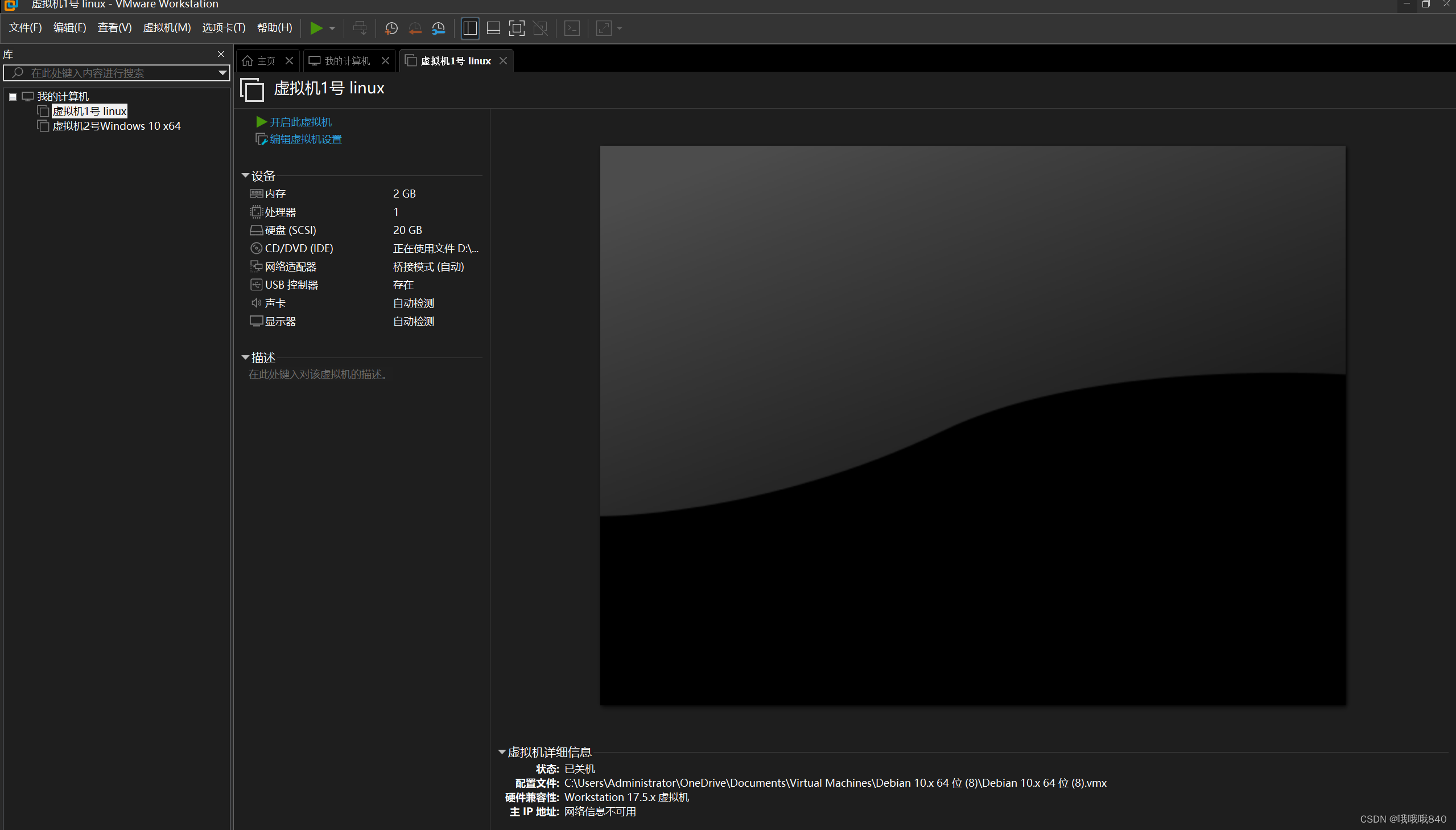The width and height of the screenshot is (1456, 830).
Task: Toggle the unity mode toolbar button
Action: (x=540, y=28)
